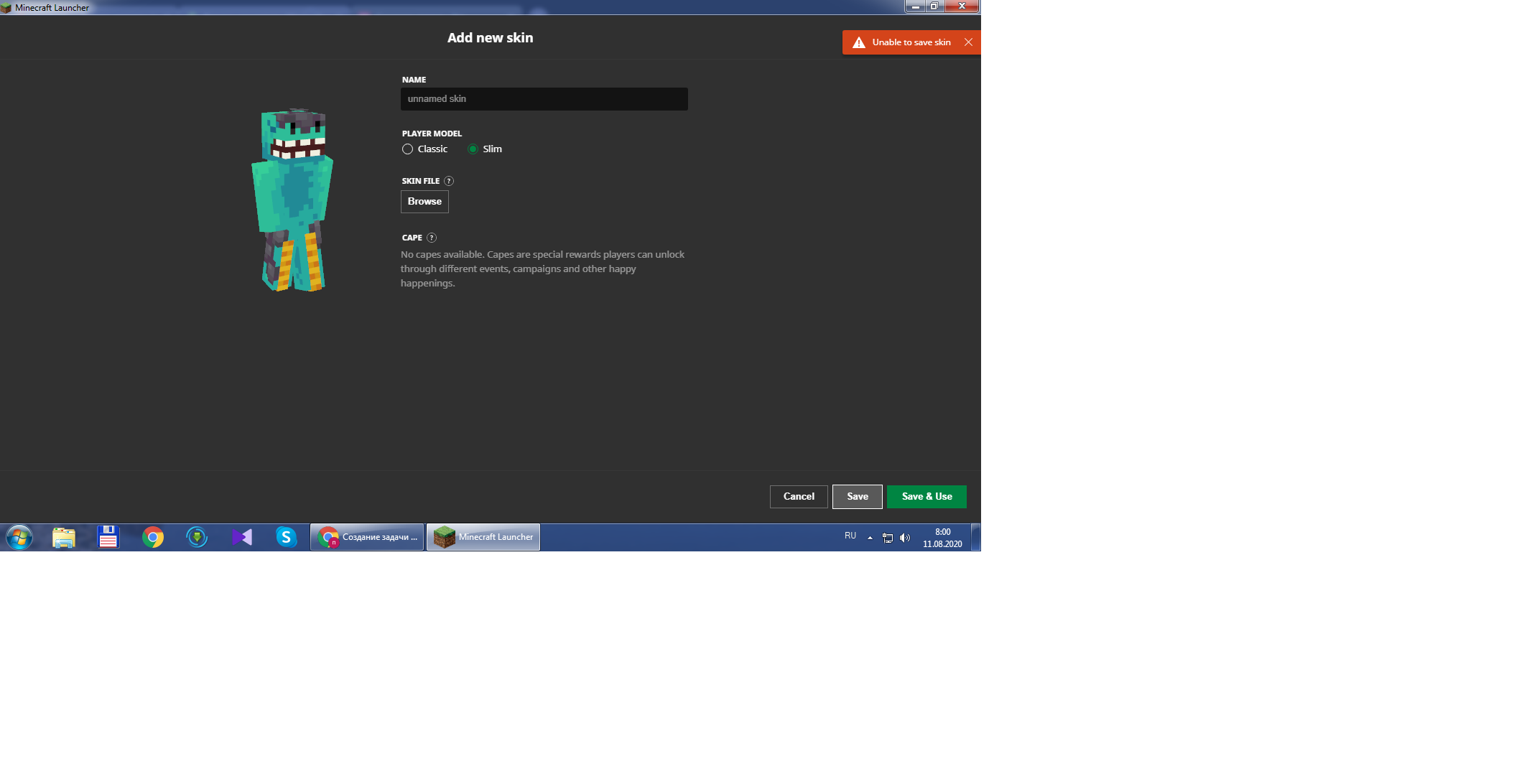Open Skype from the taskbar

click(x=286, y=537)
